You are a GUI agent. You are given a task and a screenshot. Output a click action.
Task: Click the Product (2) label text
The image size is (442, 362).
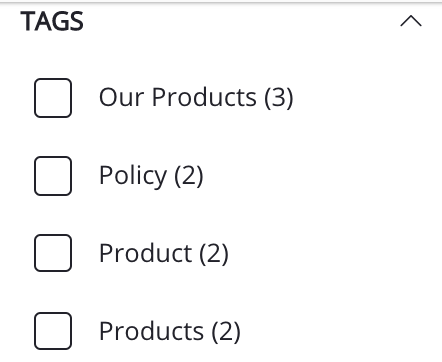point(164,253)
